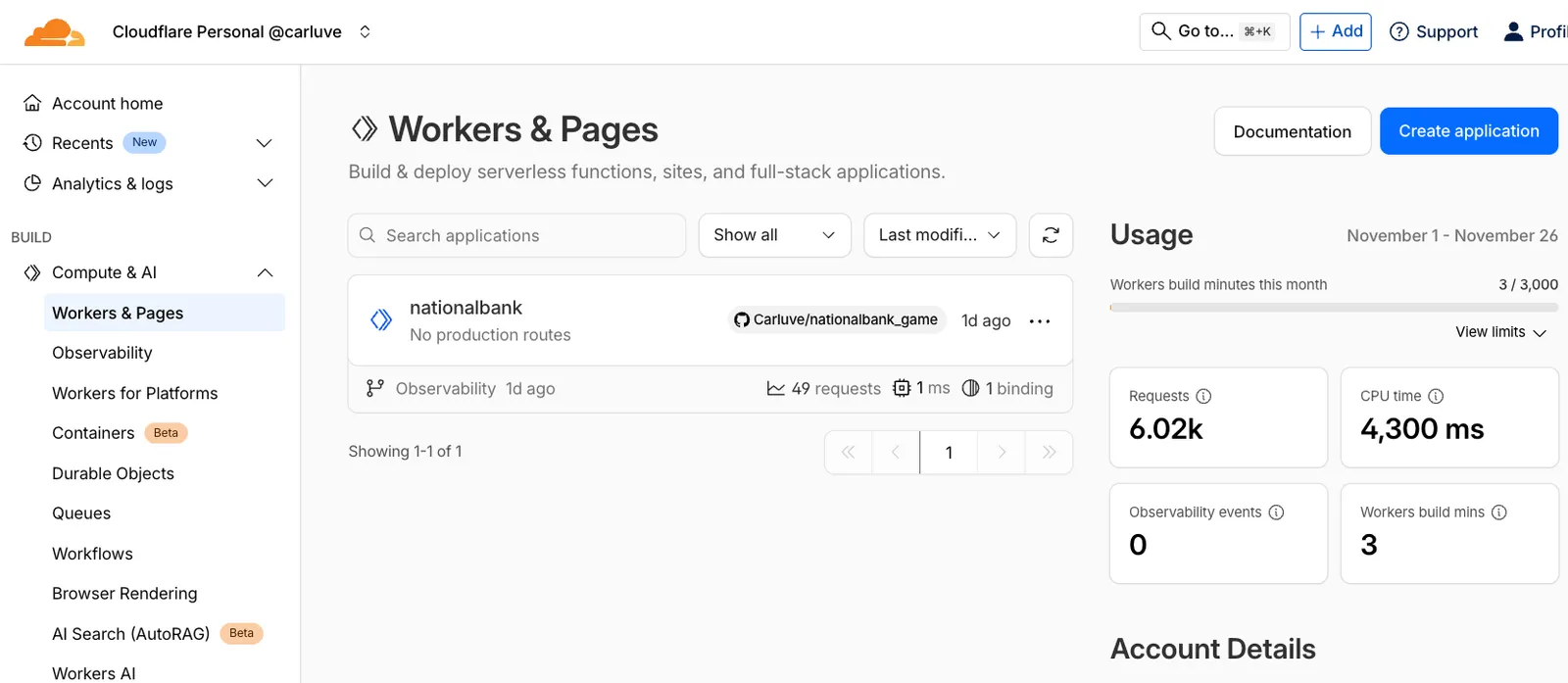Image resolution: width=1568 pixels, height=683 pixels.
Task: Open Carluve/nationalbank_game GitHub link
Action: pos(836,319)
